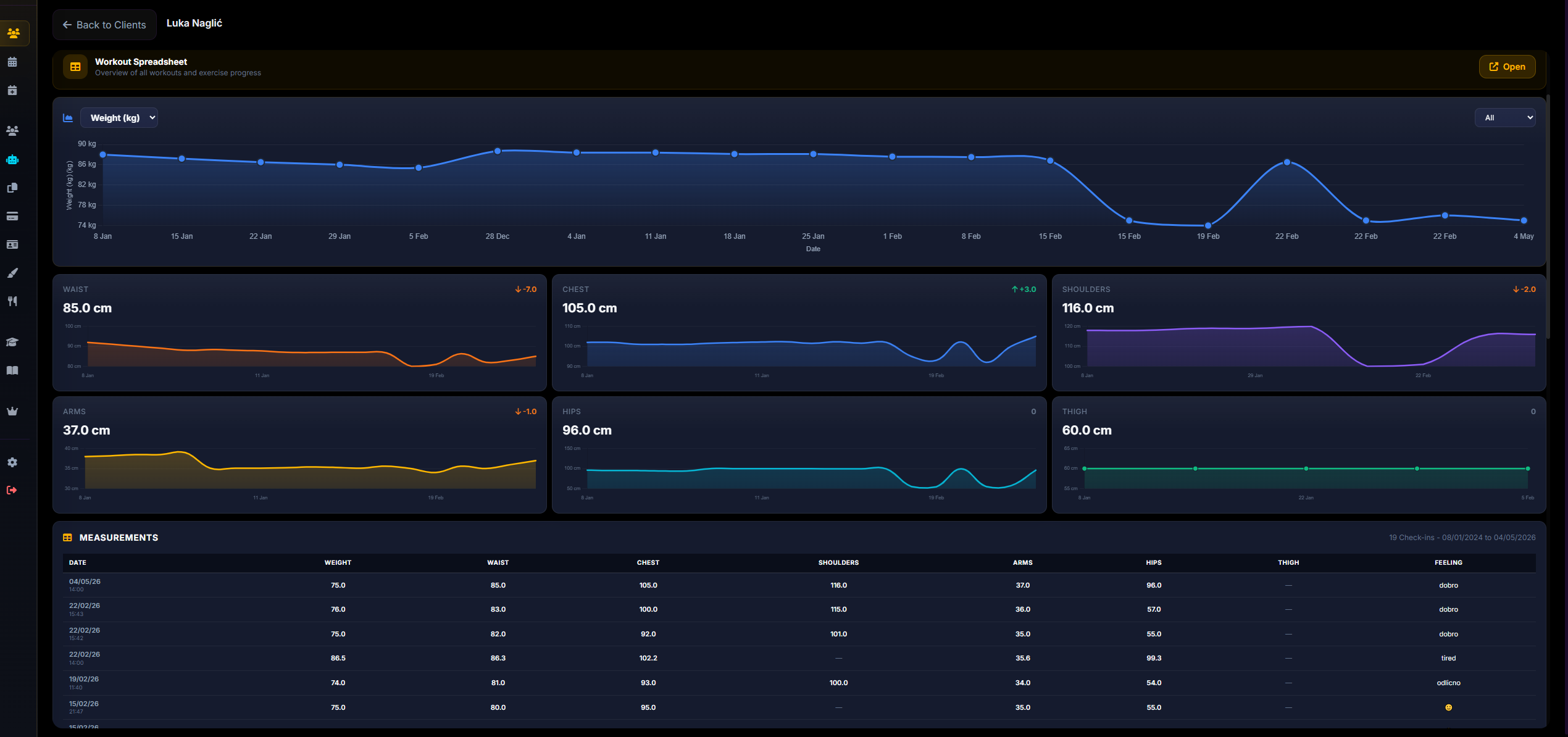Click the CHEST column header

click(648, 562)
